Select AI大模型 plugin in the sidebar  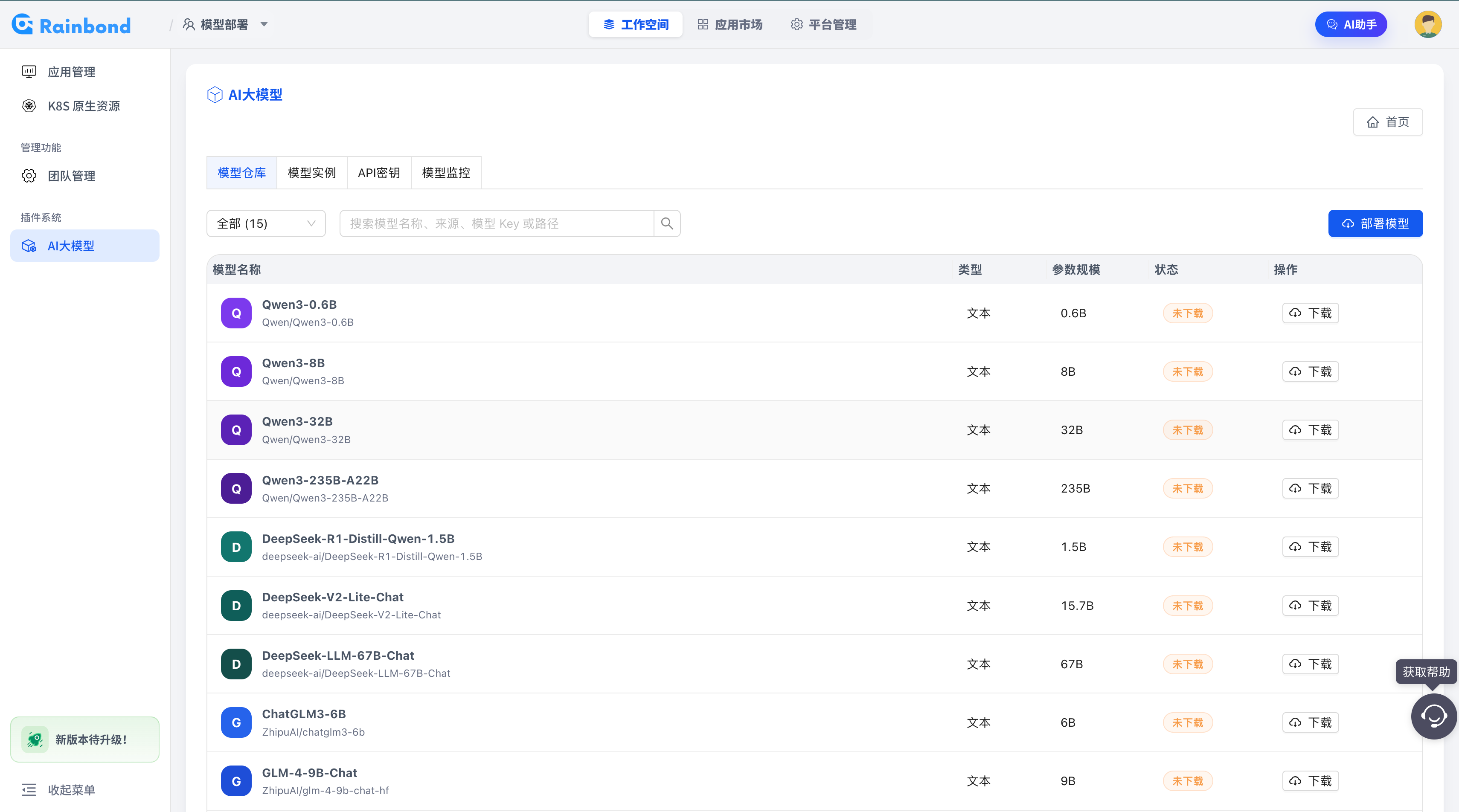tap(85, 246)
